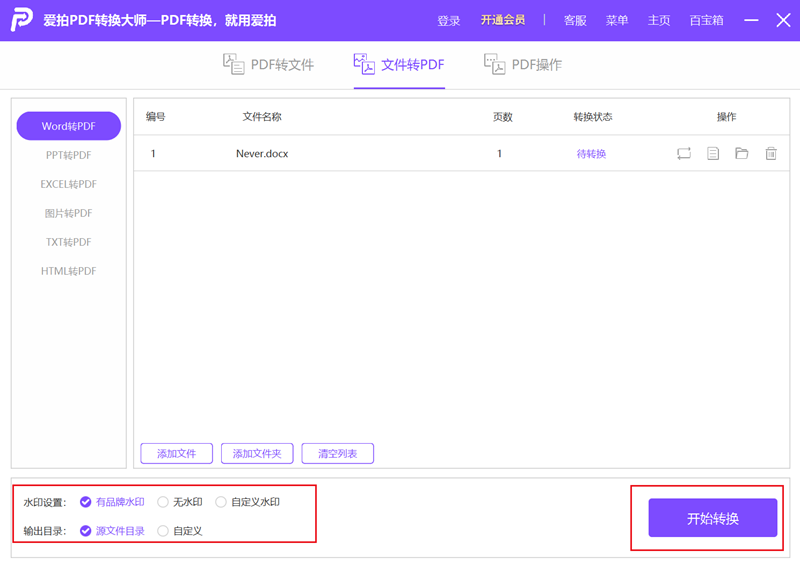Select the 有品牌水印 watermark option

113,502
